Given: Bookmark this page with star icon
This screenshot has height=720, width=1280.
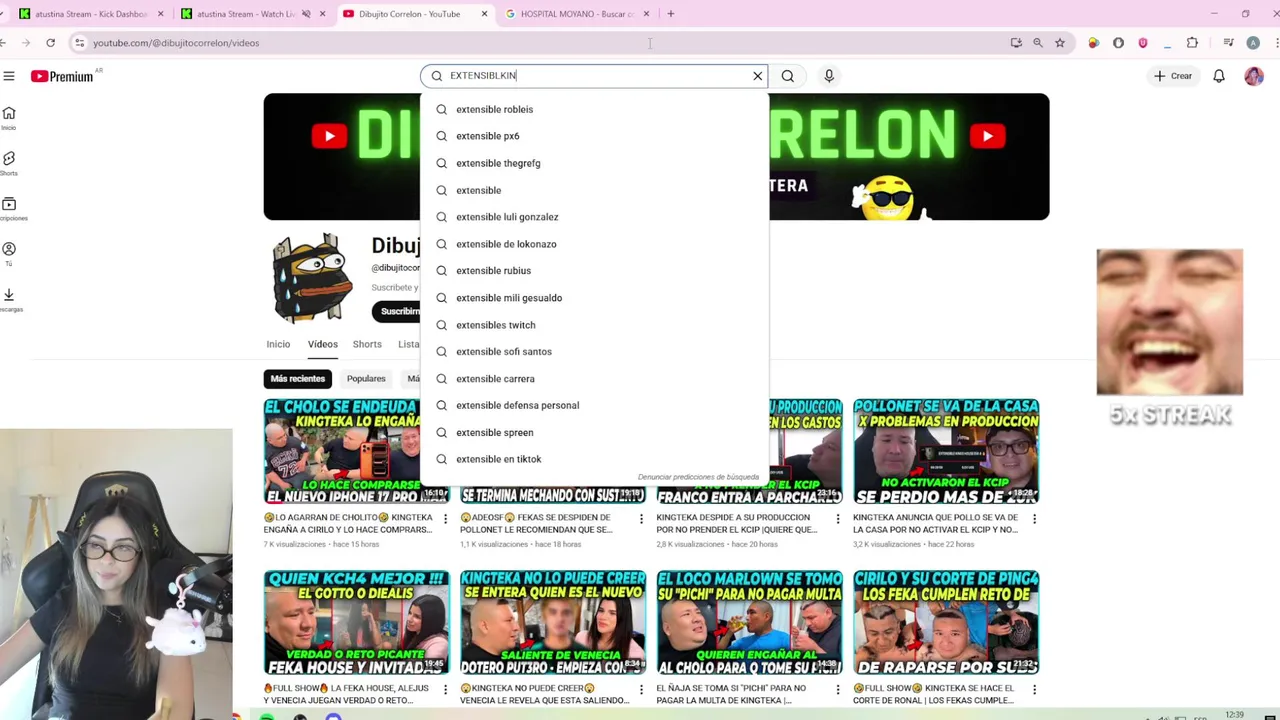Looking at the screenshot, I should (1060, 43).
